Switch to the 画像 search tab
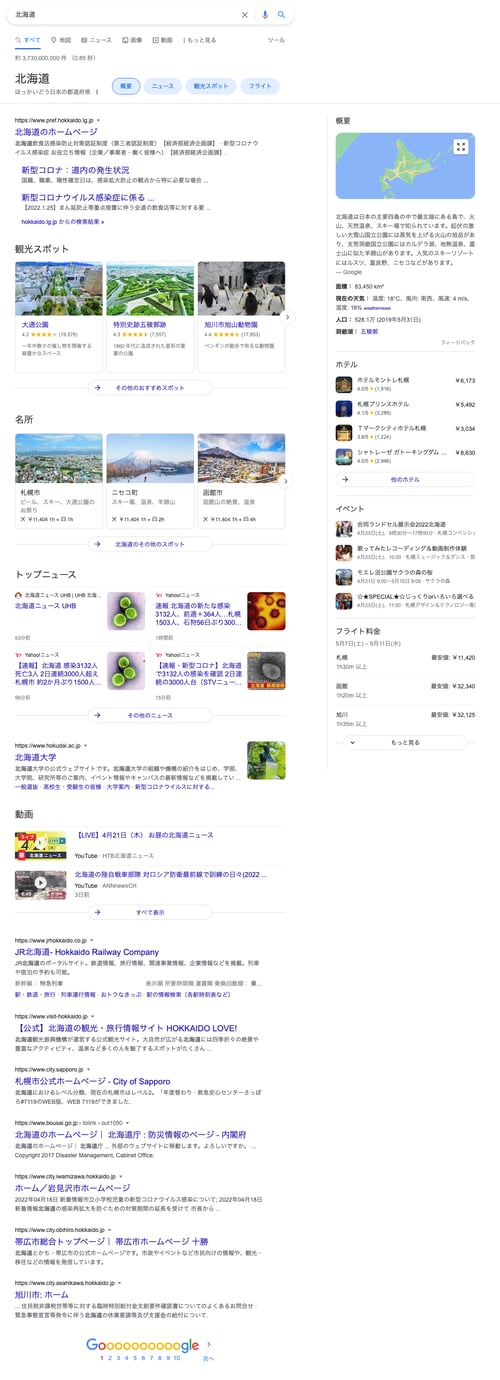The image size is (500, 1380). click(x=132, y=40)
